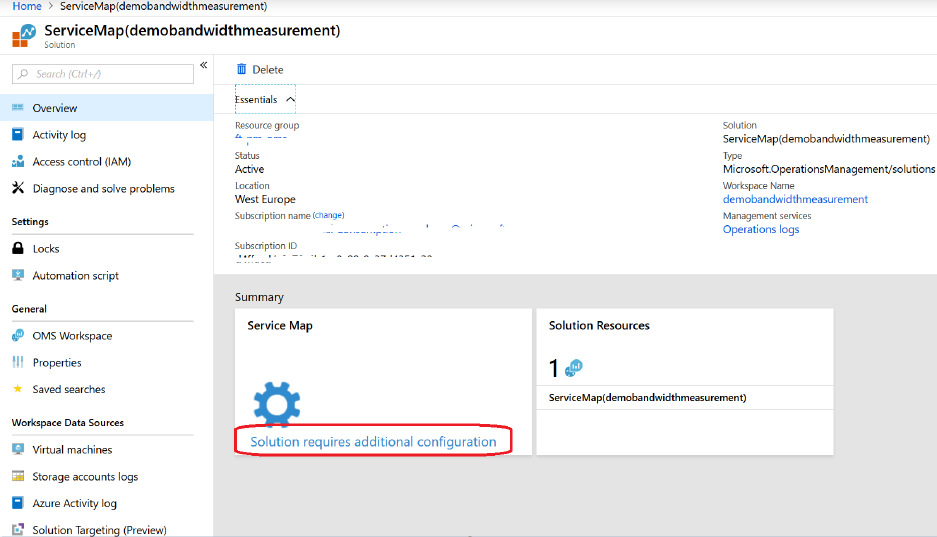Click the ServiceMap solution logo icon

click(24, 35)
